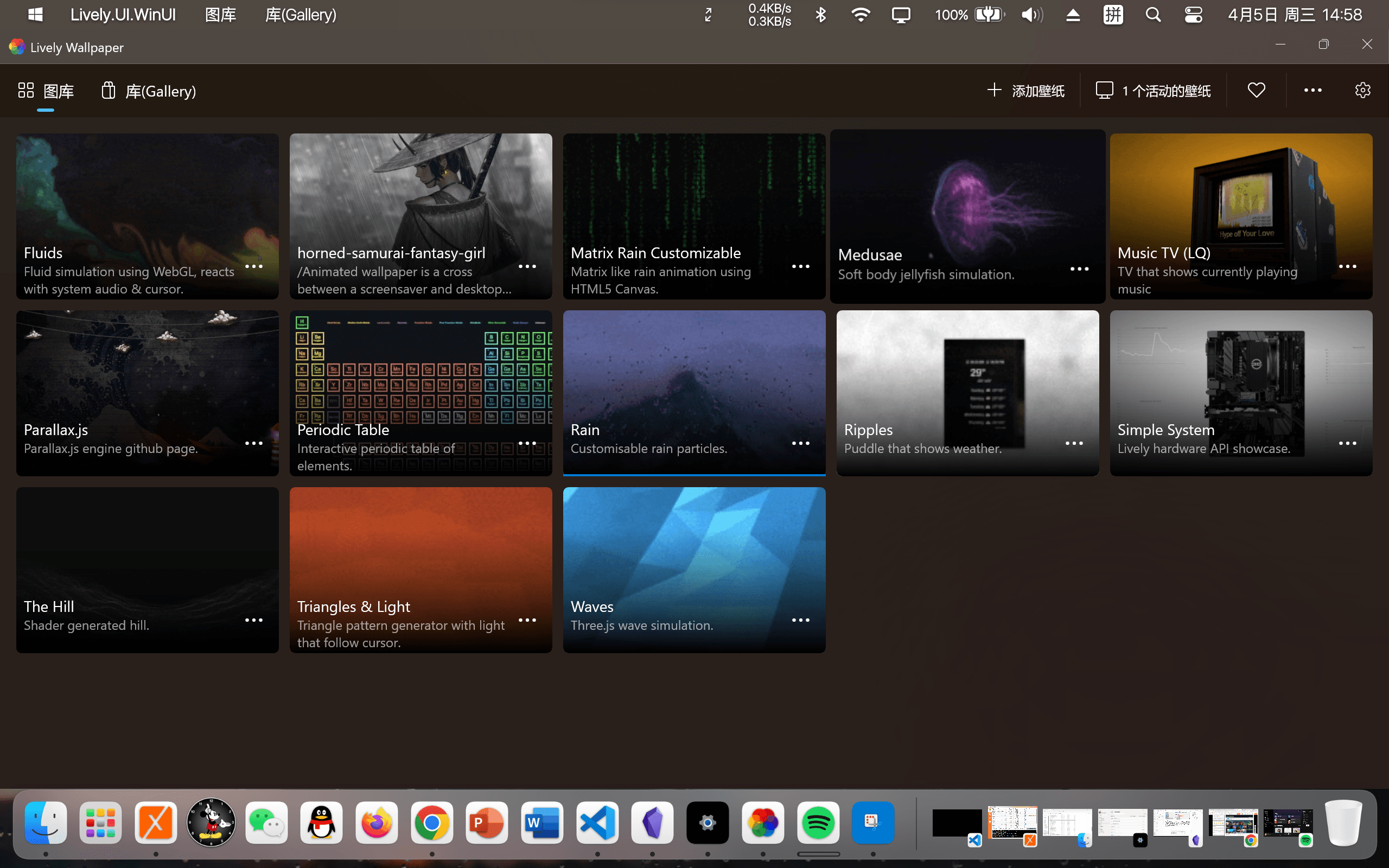This screenshot has height=868, width=1389.
Task: Open 1 个活动的壁纸 active wallpapers
Action: coord(1152,90)
